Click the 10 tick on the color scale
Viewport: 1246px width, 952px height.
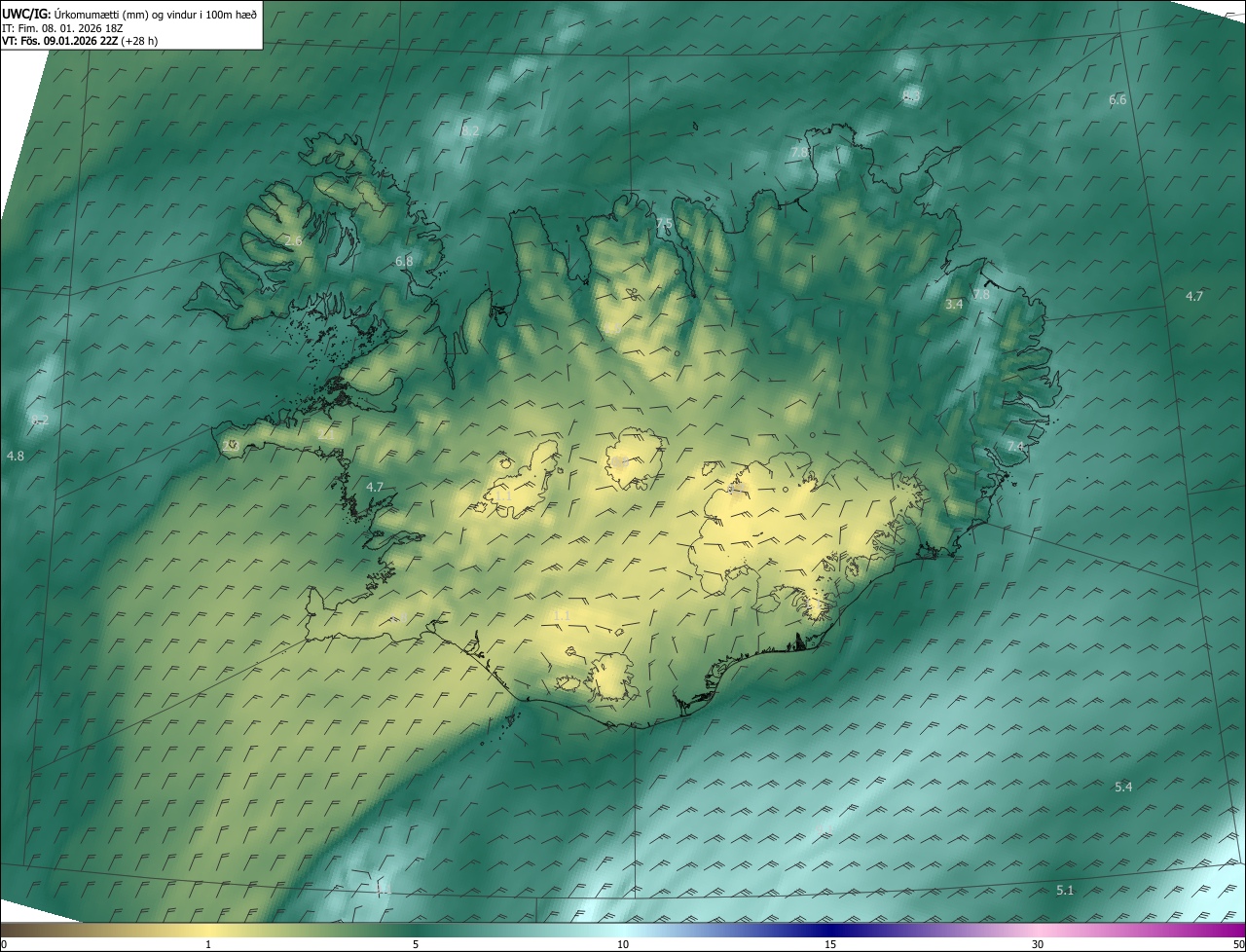[x=623, y=944]
